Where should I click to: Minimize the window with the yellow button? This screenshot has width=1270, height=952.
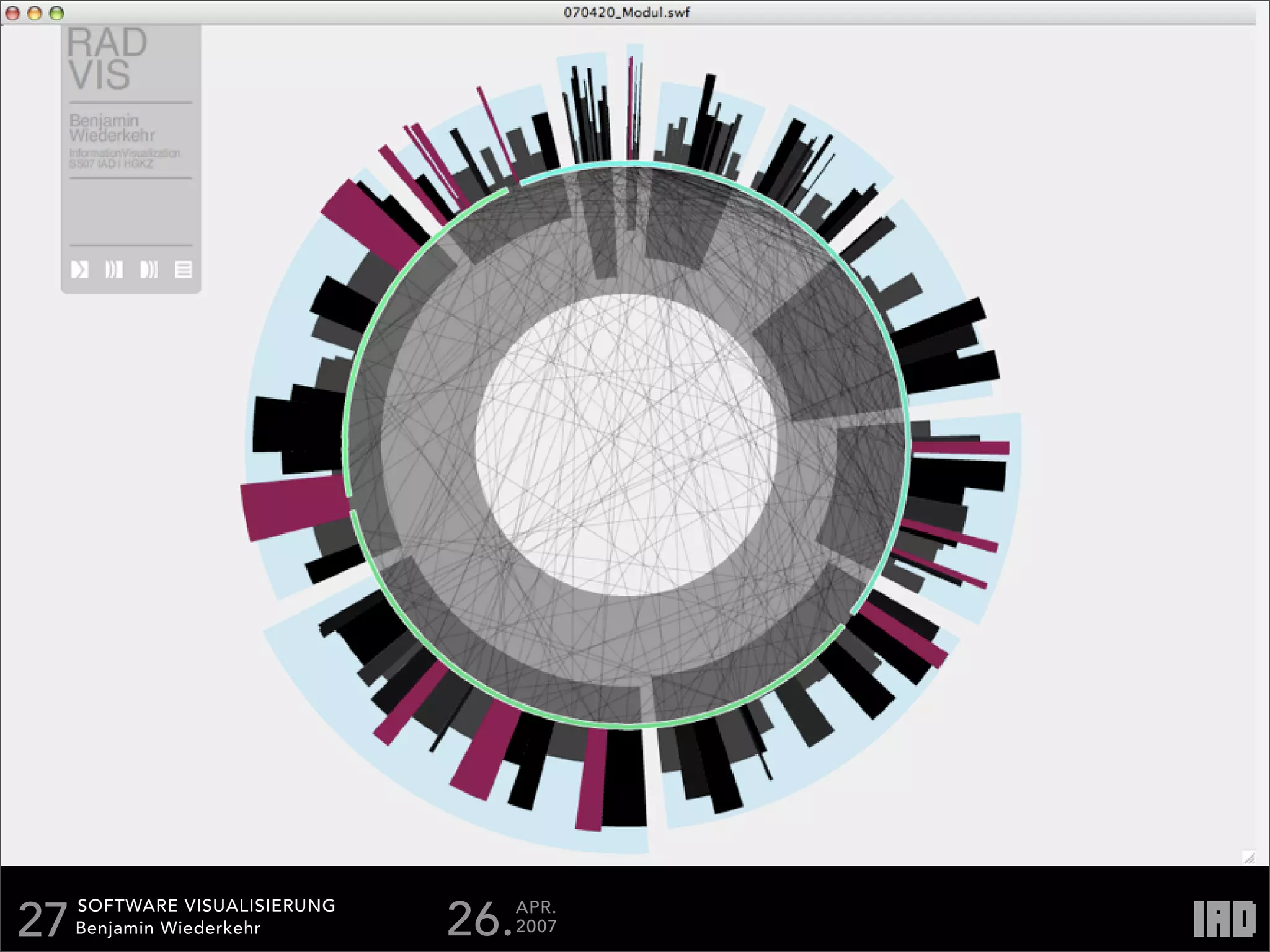pyautogui.click(x=35, y=12)
